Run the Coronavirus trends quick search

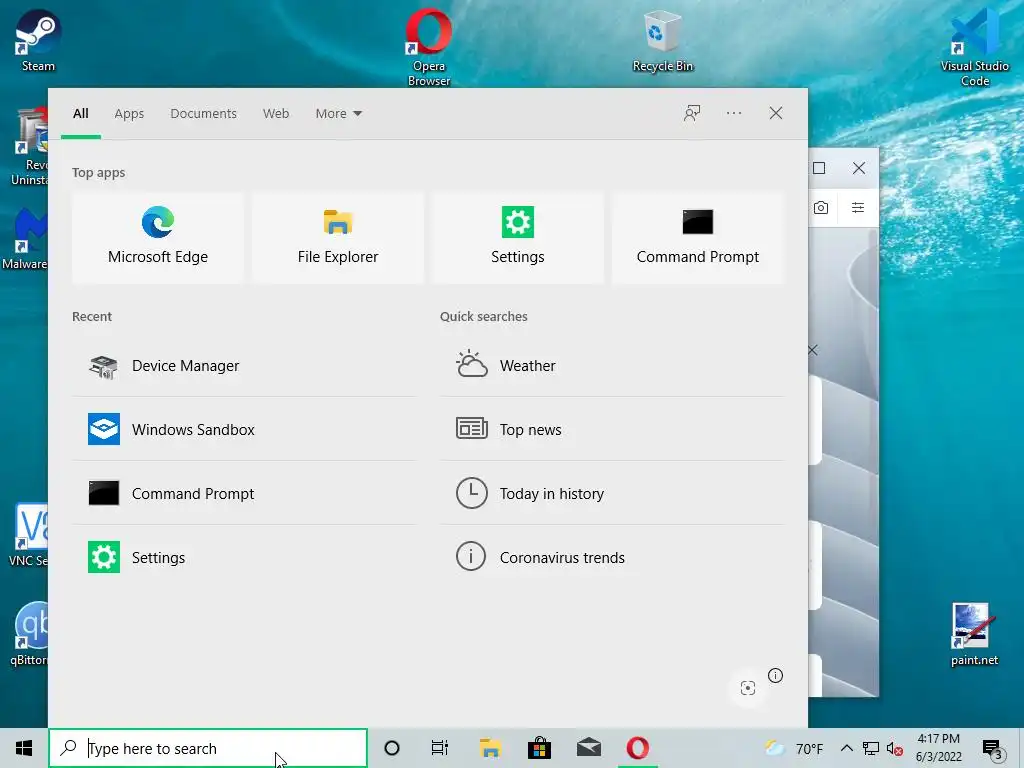tap(612, 558)
